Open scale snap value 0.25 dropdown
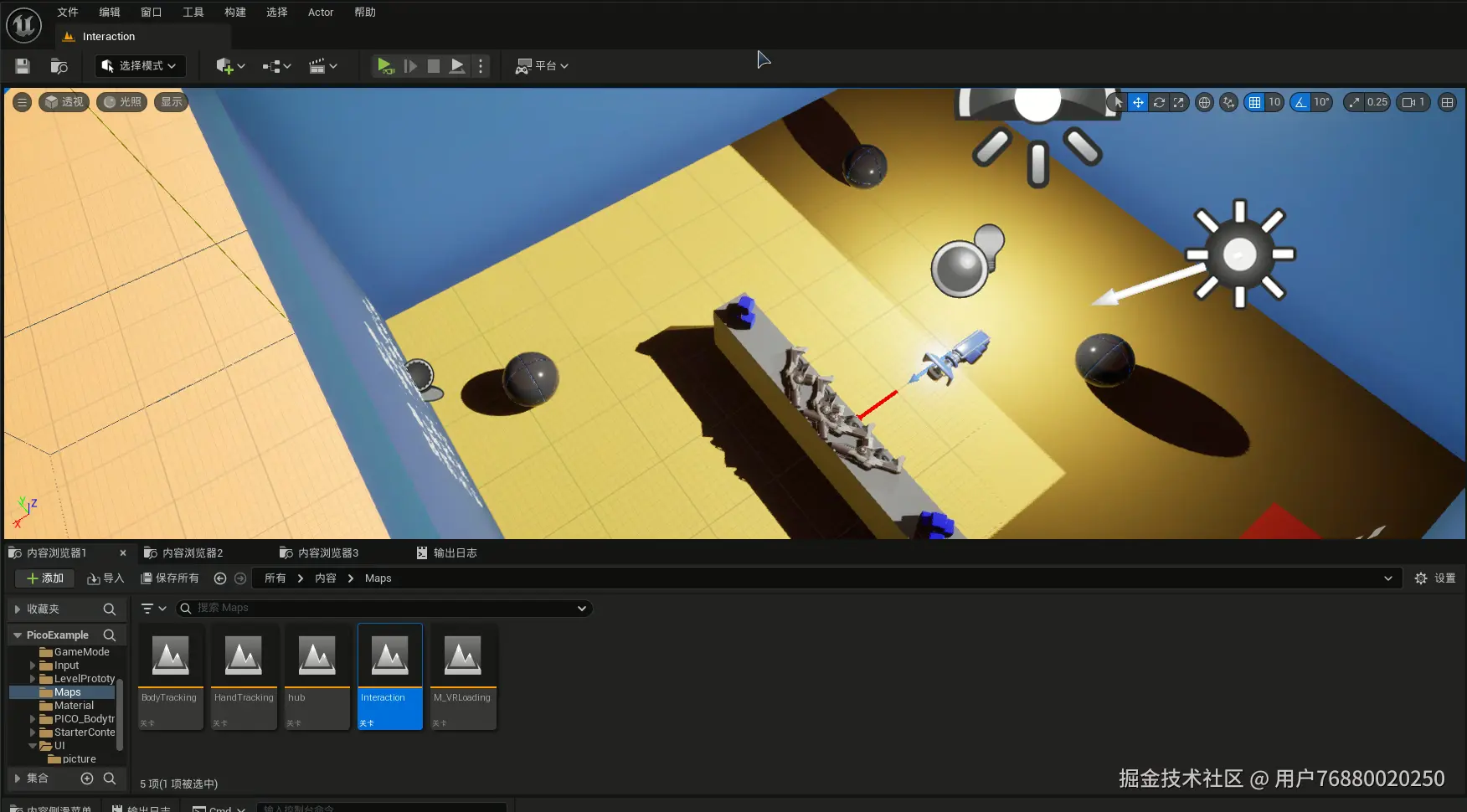1467x812 pixels. pyautogui.click(x=1377, y=102)
